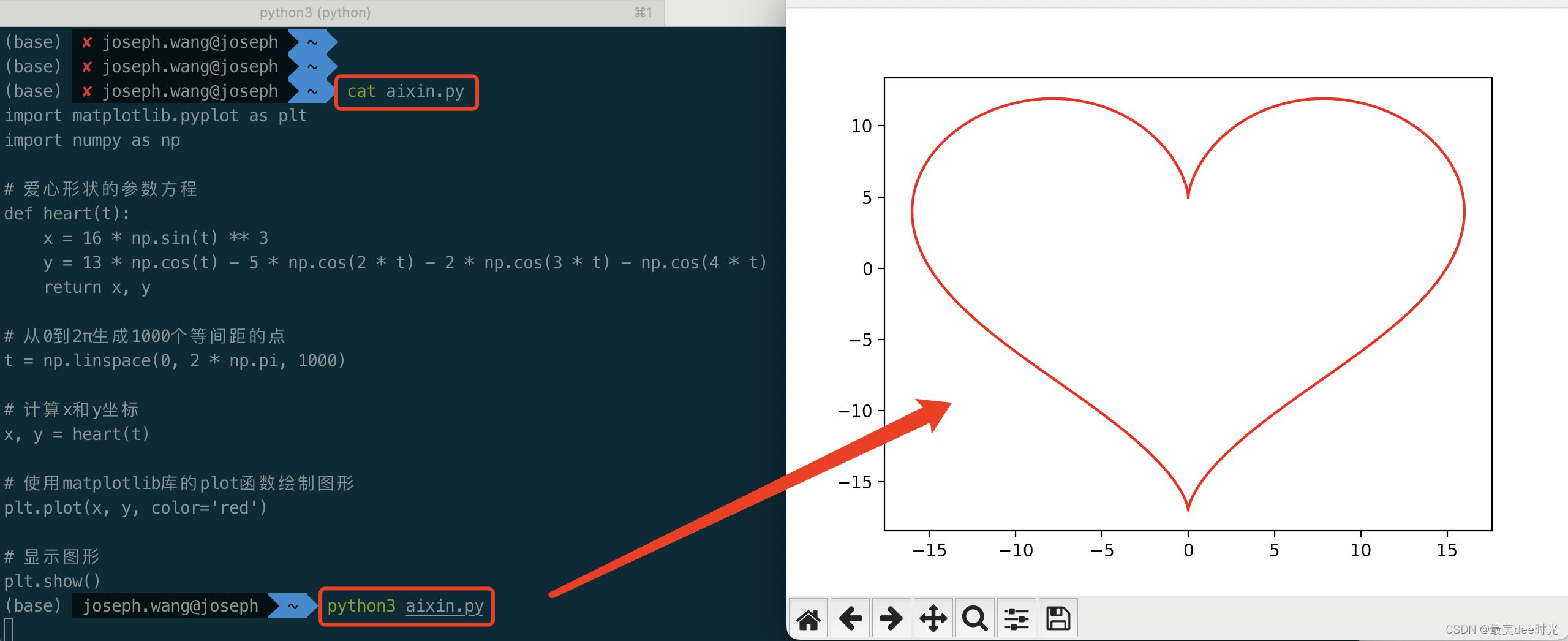Select the Pan axes tool
1568x641 pixels.
click(x=933, y=618)
